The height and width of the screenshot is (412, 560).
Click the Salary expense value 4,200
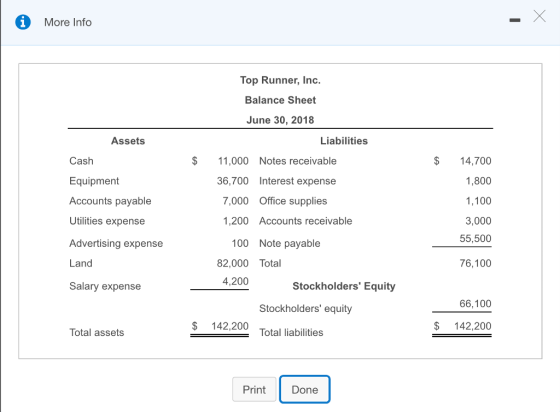[x=235, y=281]
